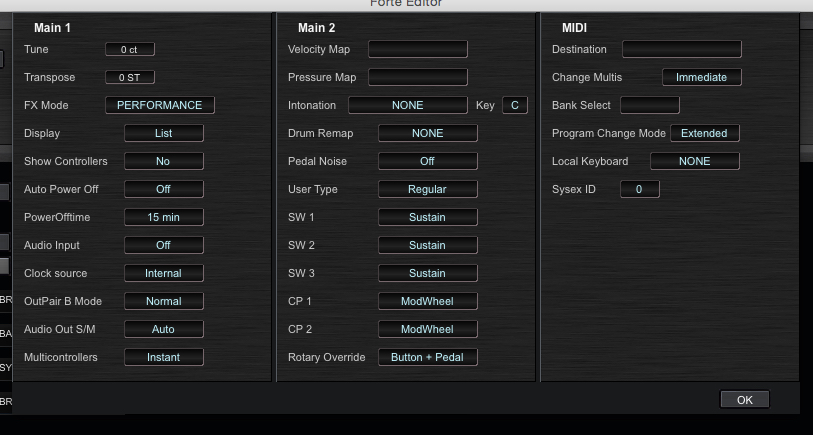
Task: Open the Drum Remap NONE dropdown
Action: [428, 133]
